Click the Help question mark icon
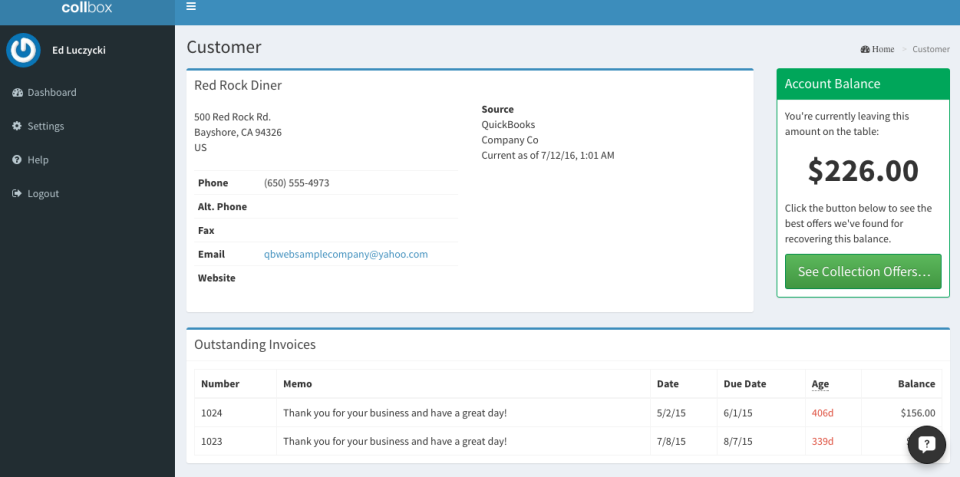 coord(17,160)
